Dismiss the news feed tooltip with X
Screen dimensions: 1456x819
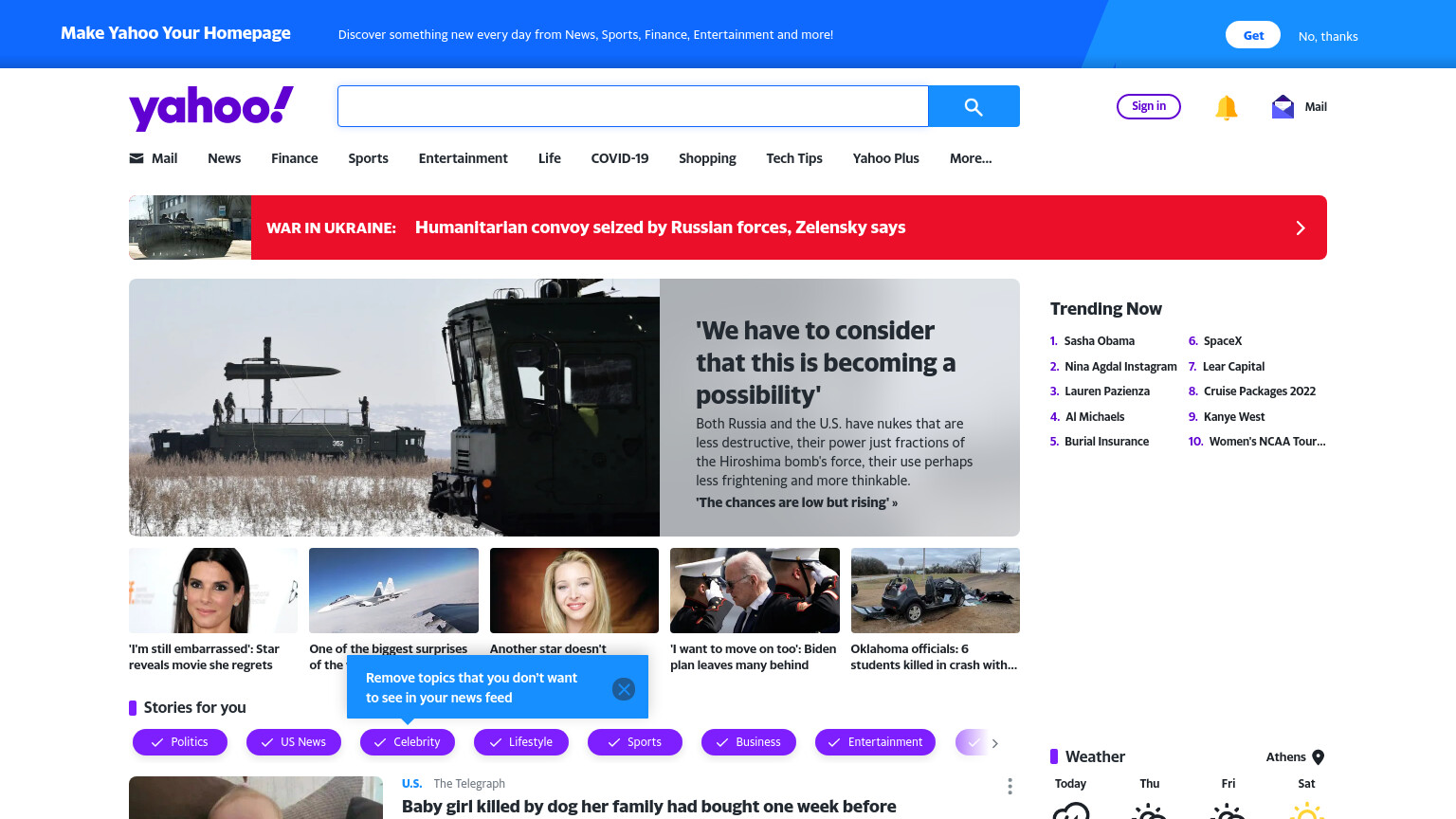coord(624,689)
